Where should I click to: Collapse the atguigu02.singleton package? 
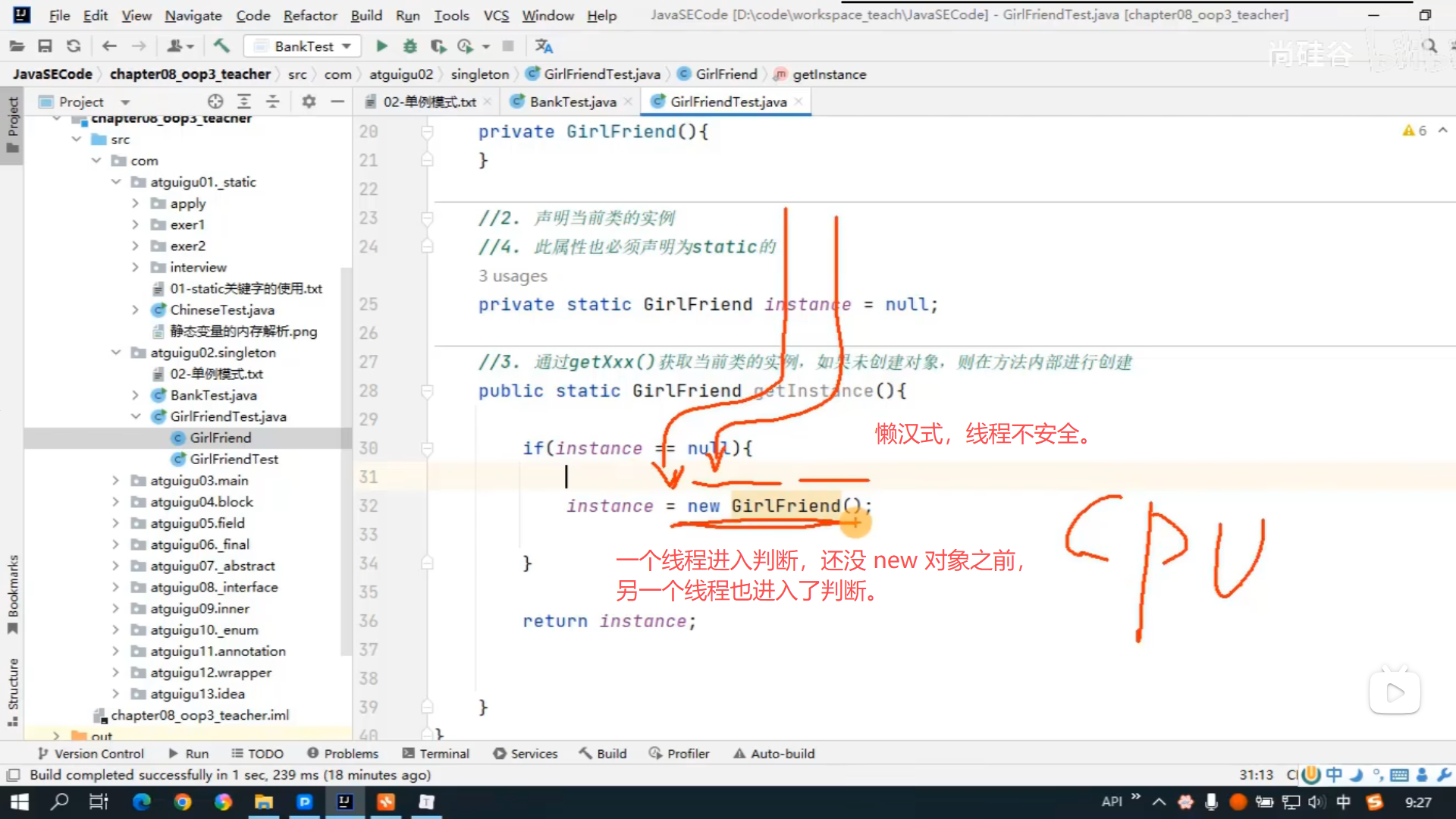[115, 353]
